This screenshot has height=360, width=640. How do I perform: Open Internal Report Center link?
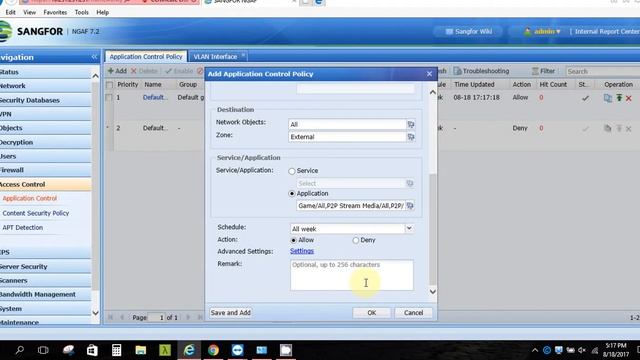pyautogui.click(x=607, y=31)
